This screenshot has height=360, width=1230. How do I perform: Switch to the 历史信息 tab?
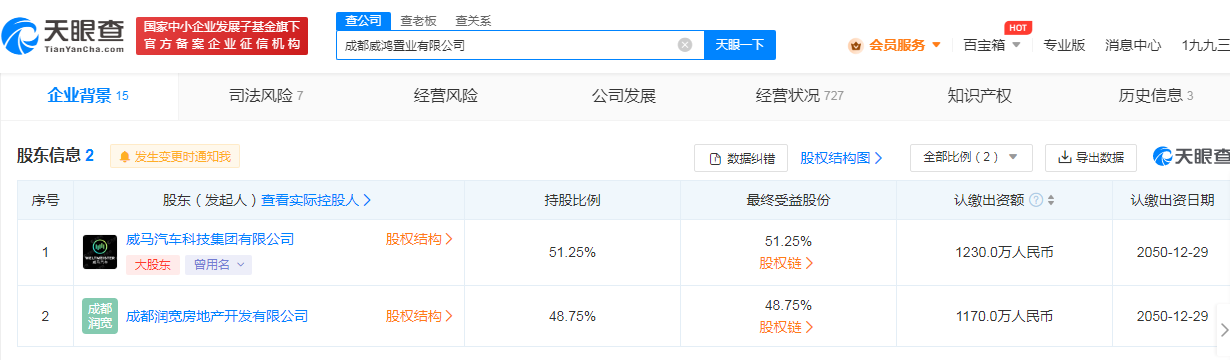pyautogui.click(x=1156, y=96)
